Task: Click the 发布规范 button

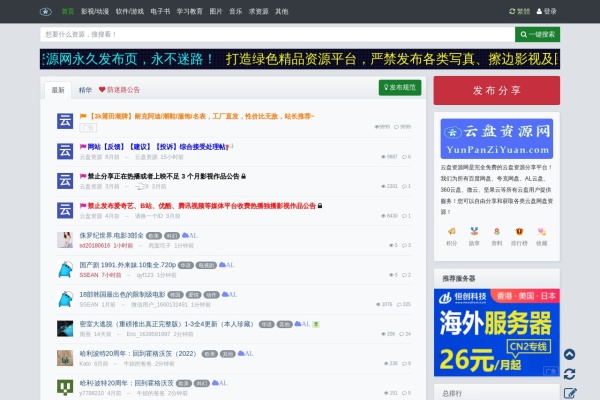Action: (400, 88)
